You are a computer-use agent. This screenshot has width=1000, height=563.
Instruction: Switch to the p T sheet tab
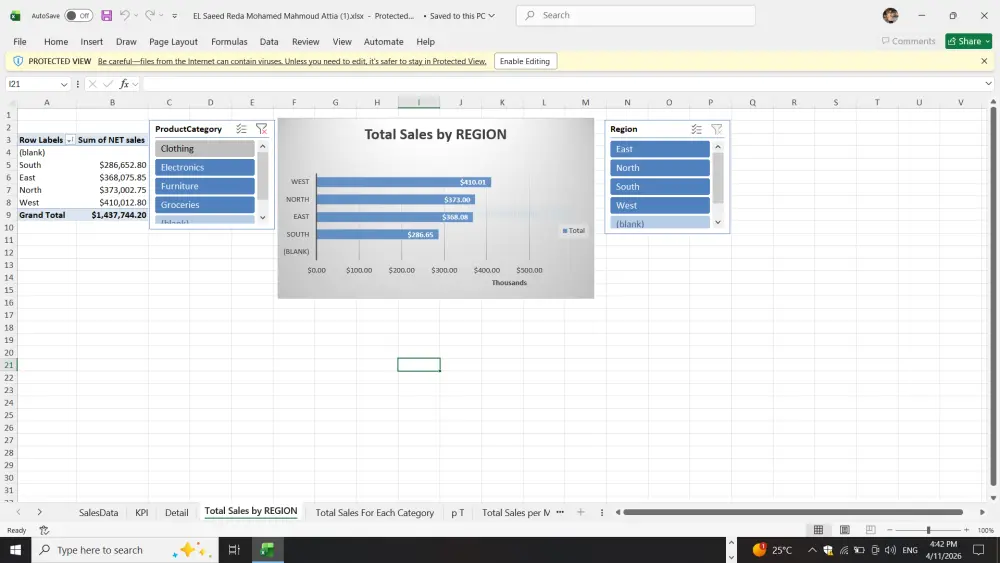458,513
